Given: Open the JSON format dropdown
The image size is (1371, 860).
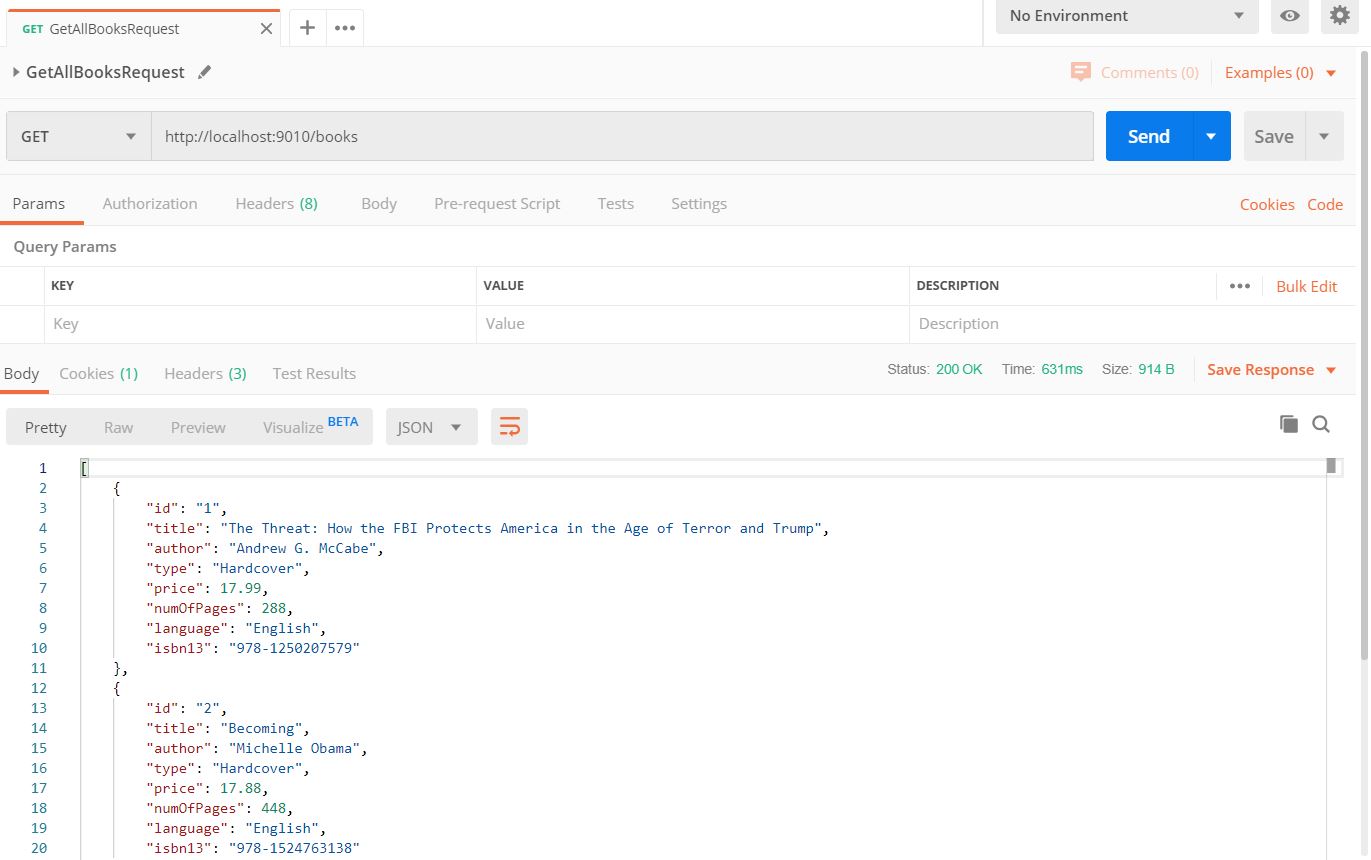Looking at the screenshot, I should pyautogui.click(x=431, y=427).
